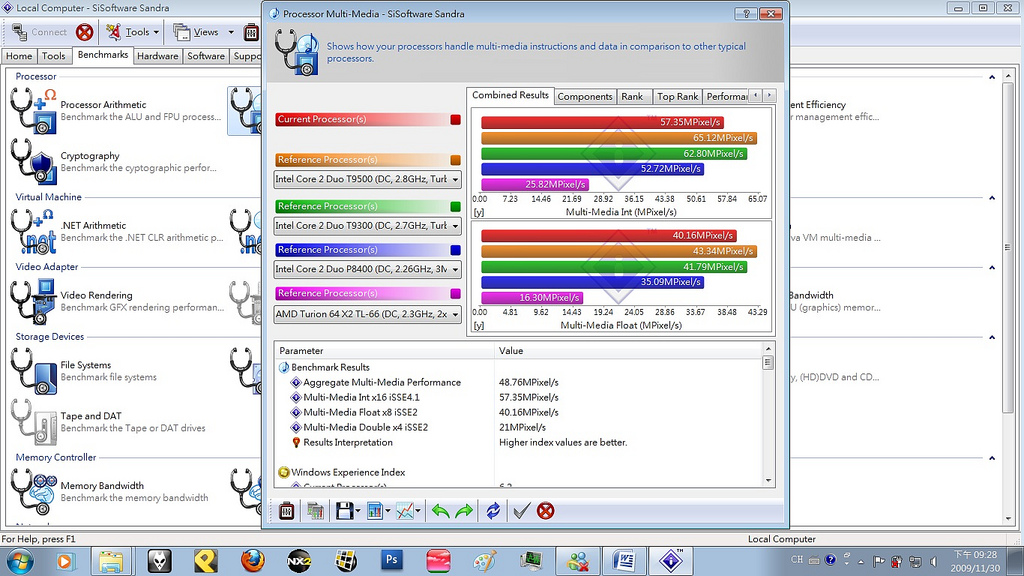1024x576 pixels.
Task: Open Intel Core 2 Duo P8400 dropdown
Action: click(x=368, y=269)
